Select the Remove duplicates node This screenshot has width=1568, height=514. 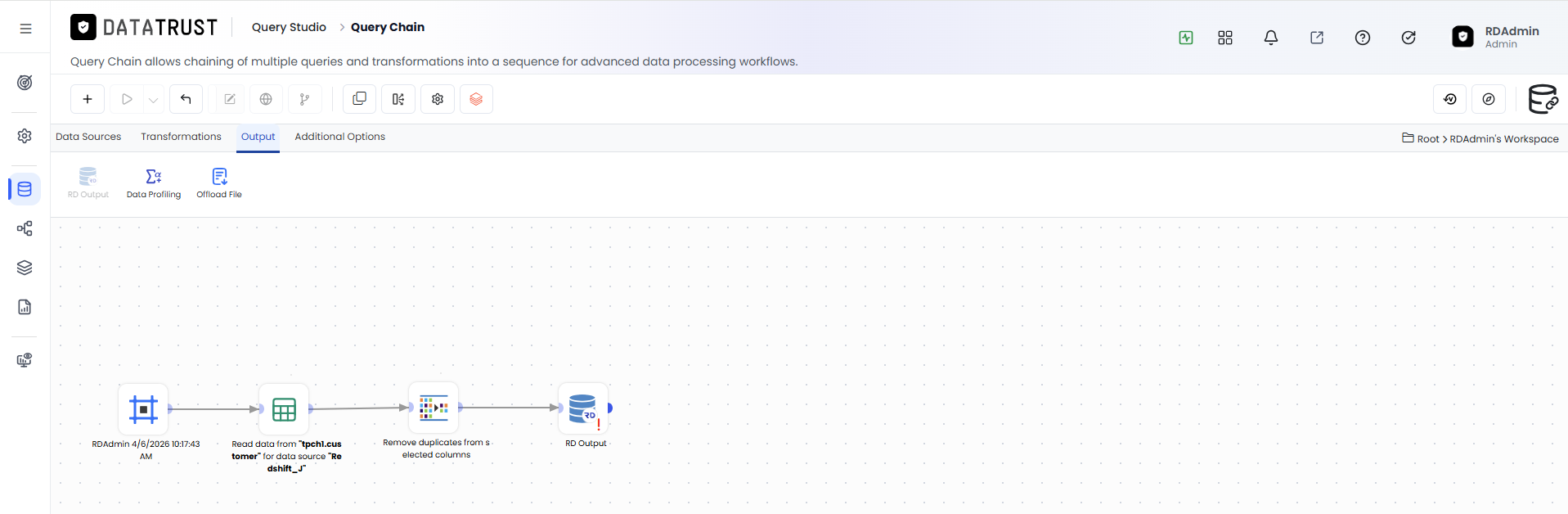434,407
